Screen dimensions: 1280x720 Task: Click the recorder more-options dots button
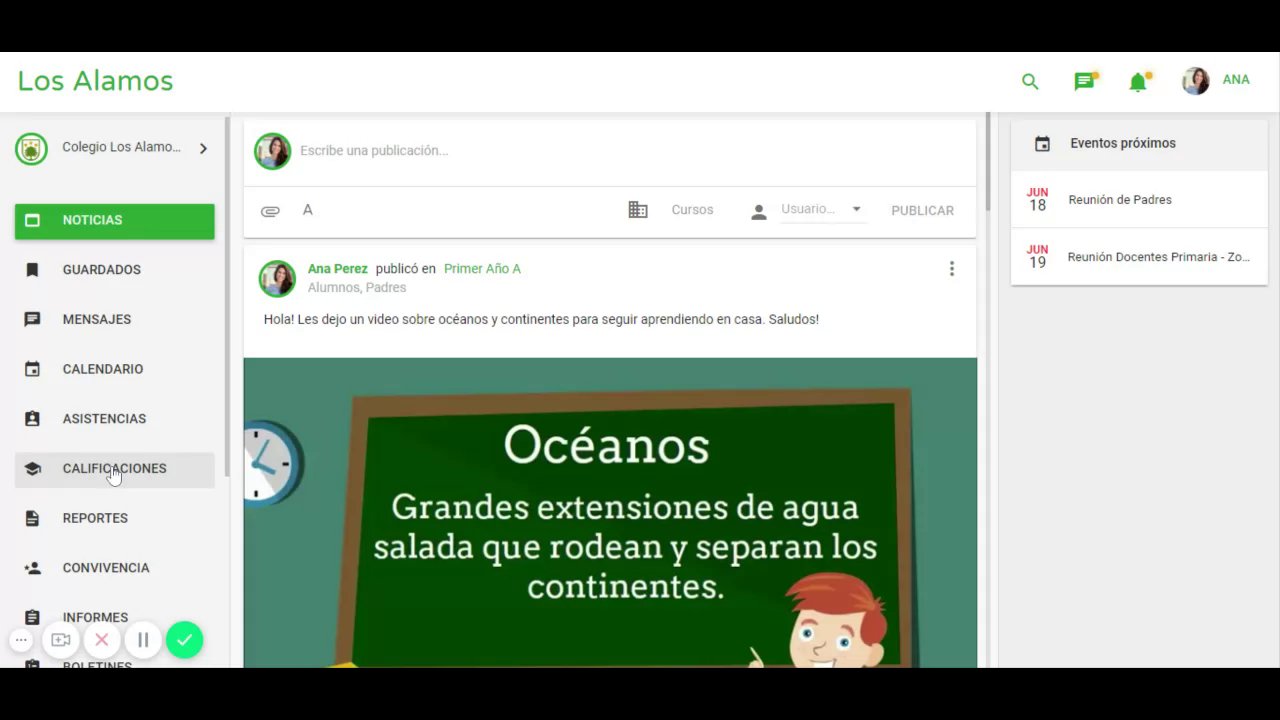(21, 640)
